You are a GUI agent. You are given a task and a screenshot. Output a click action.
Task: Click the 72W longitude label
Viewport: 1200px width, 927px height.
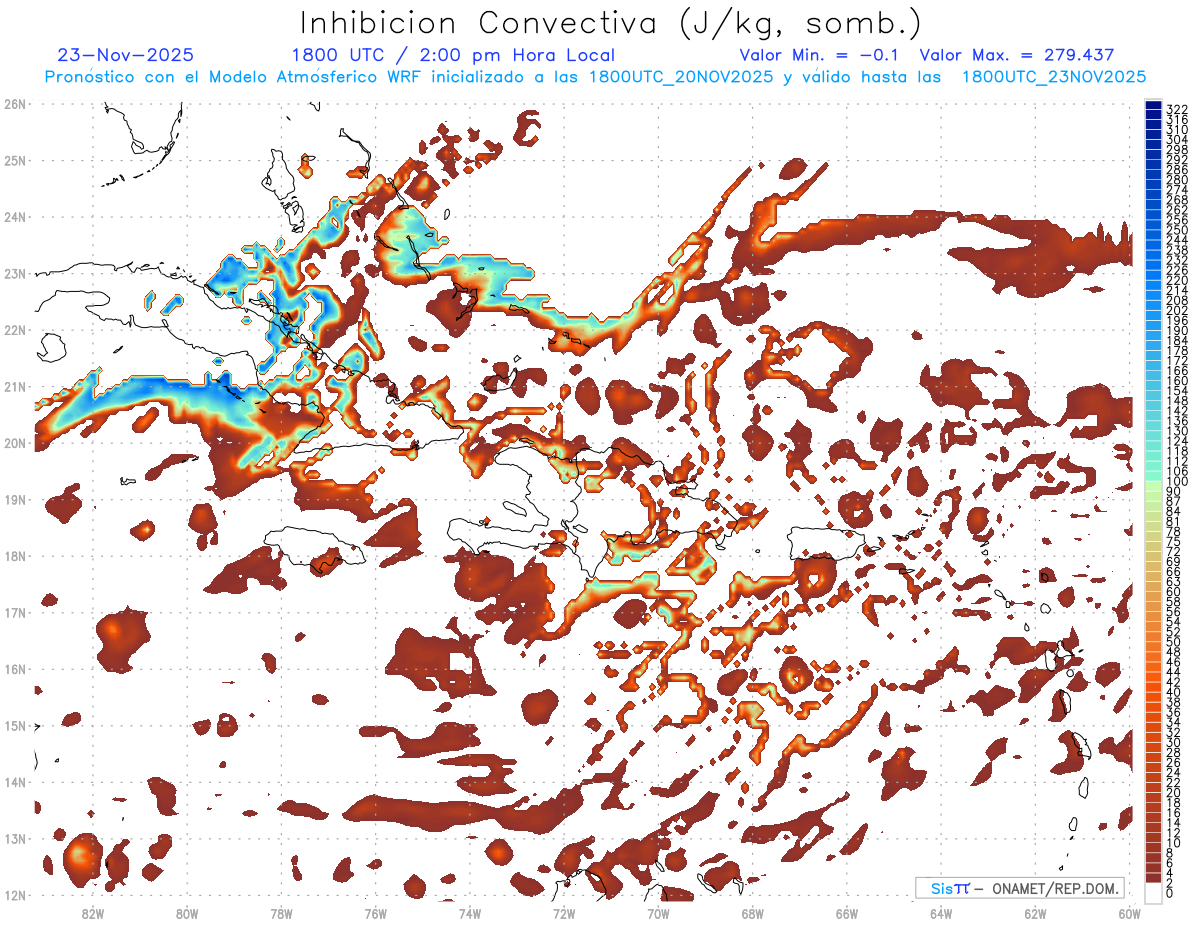[564, 913]
